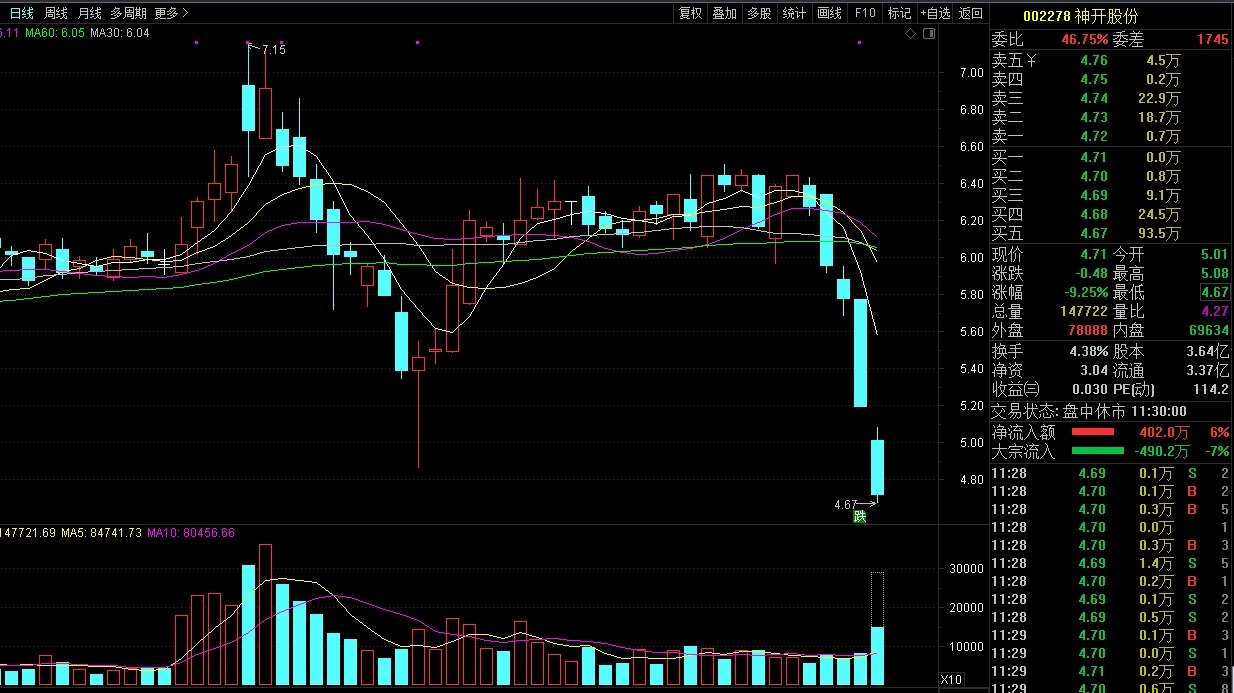Click the 外盘 value 78088
Screen dimensions: 1234x693
(1088, 330)
